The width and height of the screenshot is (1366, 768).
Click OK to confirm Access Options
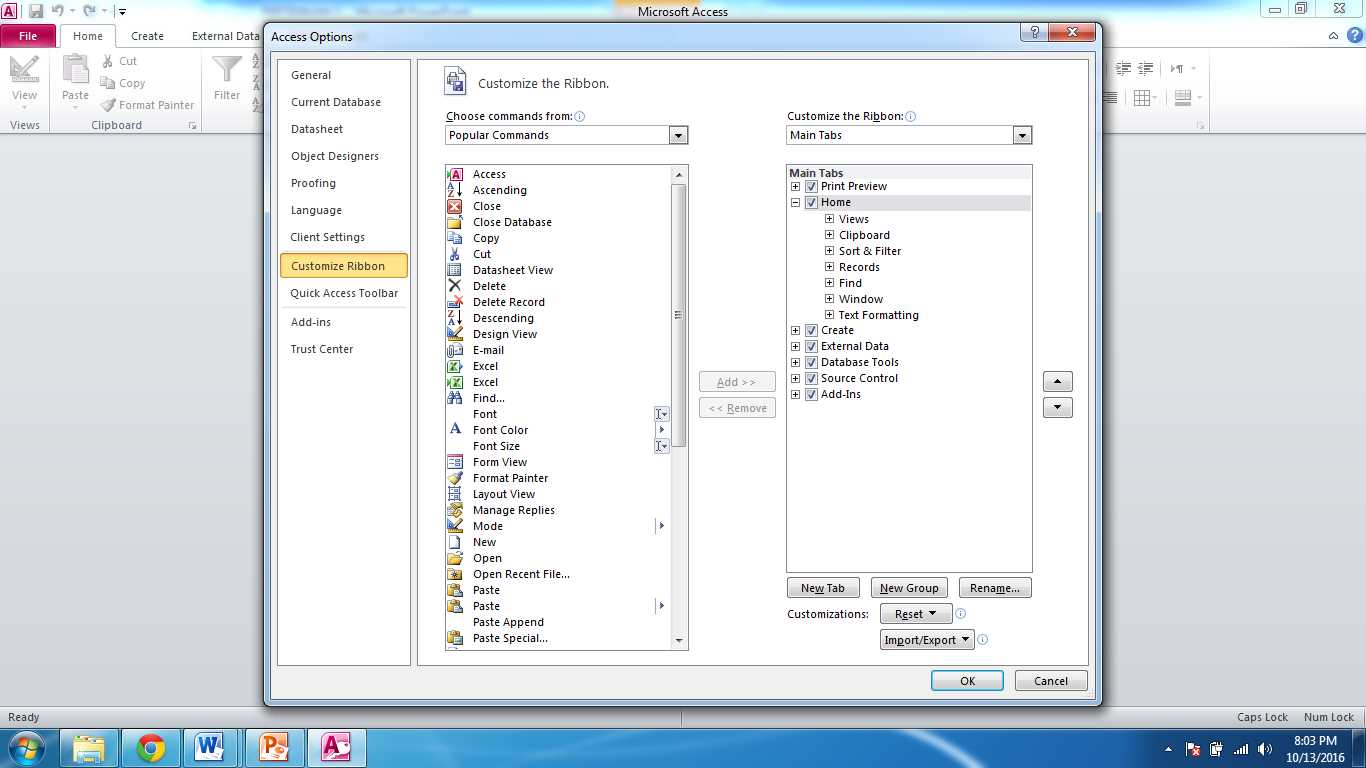[967, 681]
